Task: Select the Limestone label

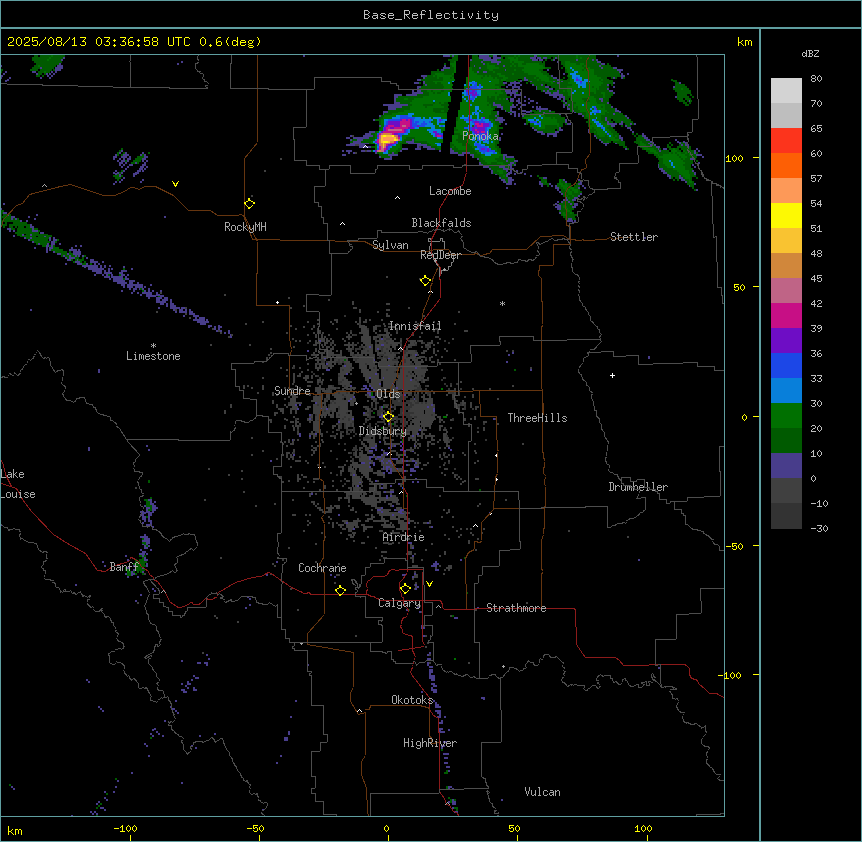Action: click(x=153, y=356)
